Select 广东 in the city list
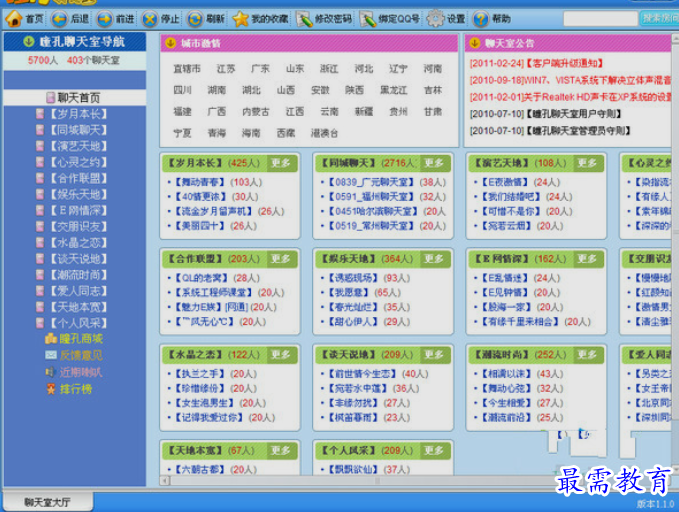The height and width of the screenshot is (512, 679). click(260, 69)
